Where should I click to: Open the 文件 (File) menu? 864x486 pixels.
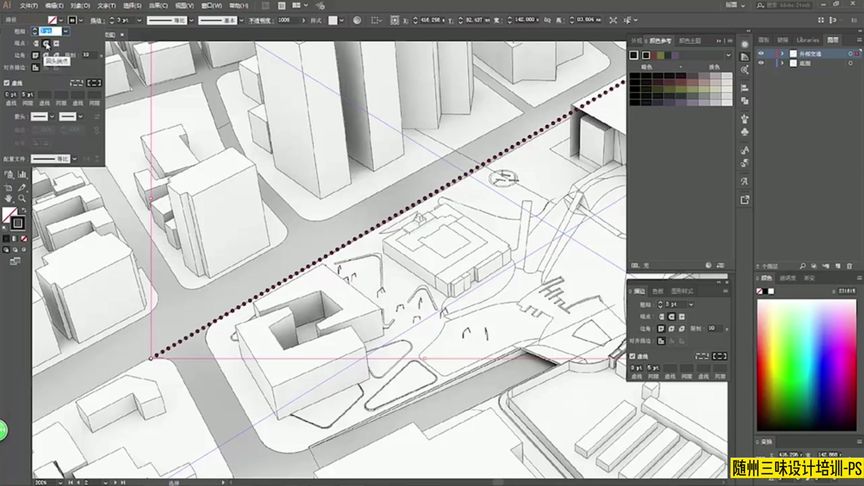pos(28,5)
